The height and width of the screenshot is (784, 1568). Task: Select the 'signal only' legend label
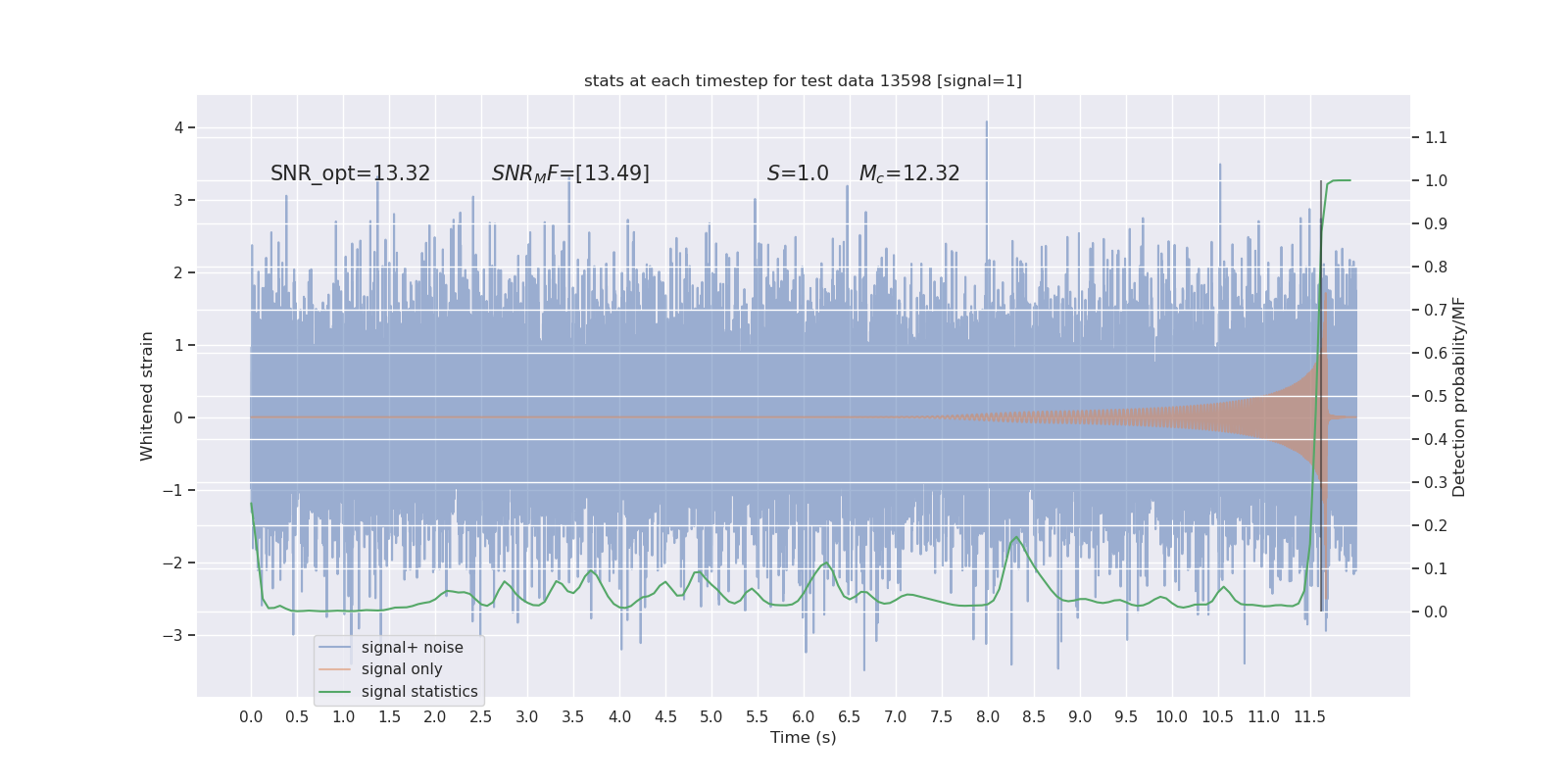[402, 669]
